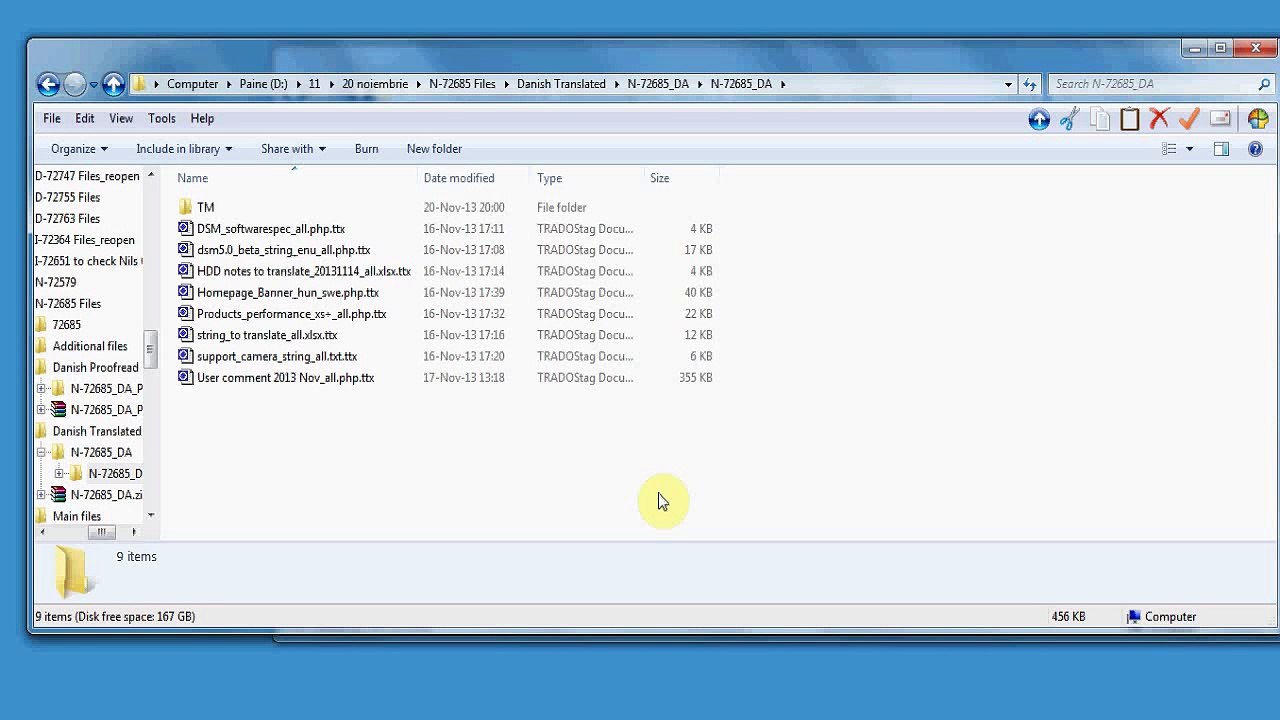Open the View menu

tap(121, 118)
